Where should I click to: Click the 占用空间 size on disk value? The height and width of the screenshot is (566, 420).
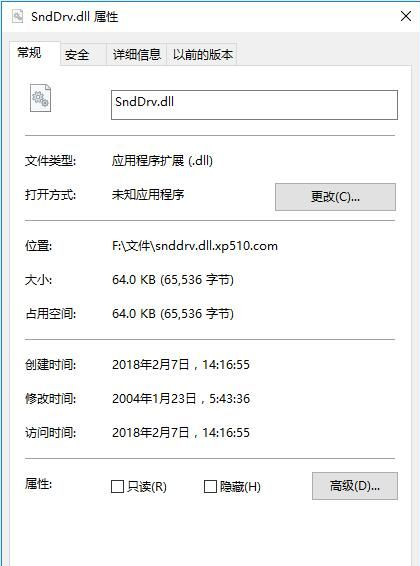click(173, 314)
